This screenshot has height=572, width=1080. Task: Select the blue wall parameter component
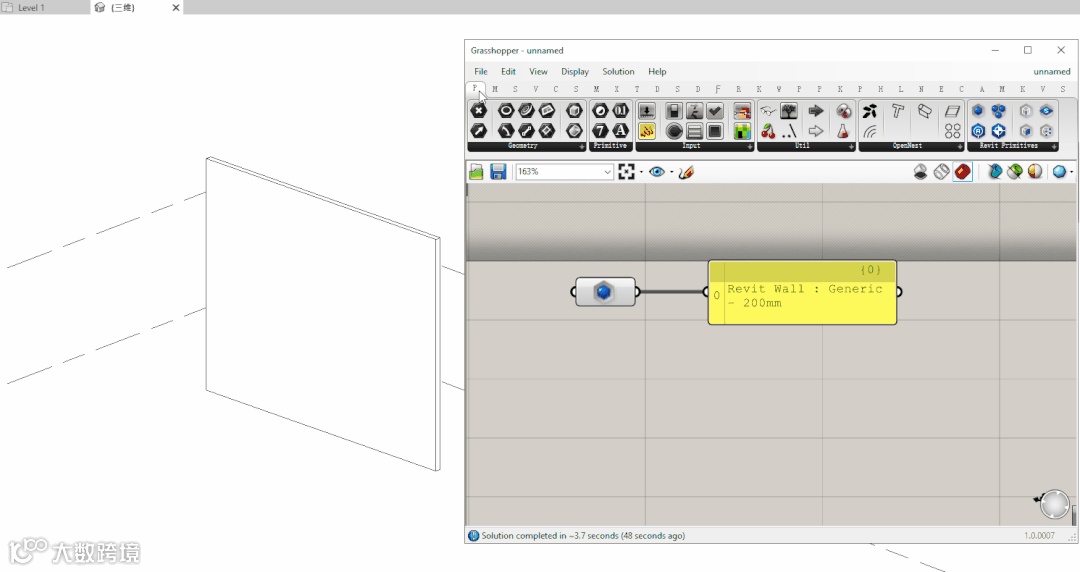pyautogui.click(x=604, y=292)
